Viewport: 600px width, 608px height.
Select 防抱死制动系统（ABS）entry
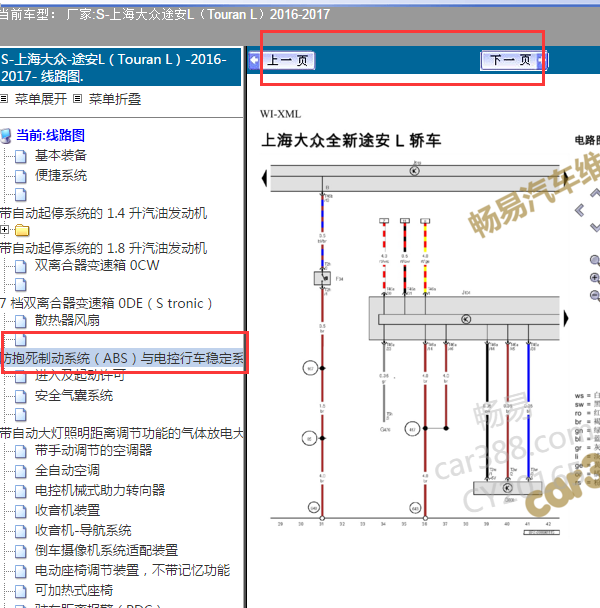[123, 358]
